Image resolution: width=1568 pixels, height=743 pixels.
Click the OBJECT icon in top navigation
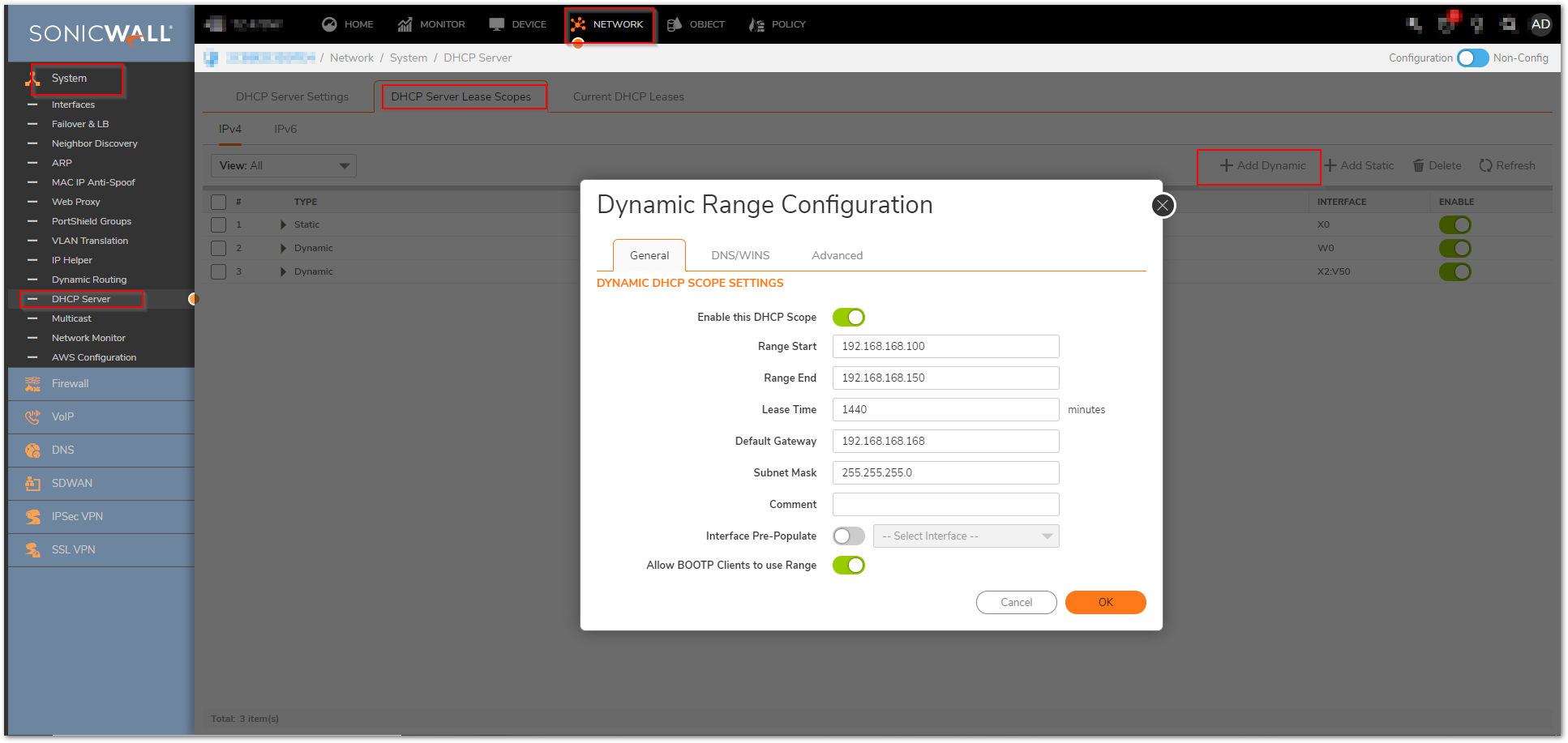click(674, 24)
